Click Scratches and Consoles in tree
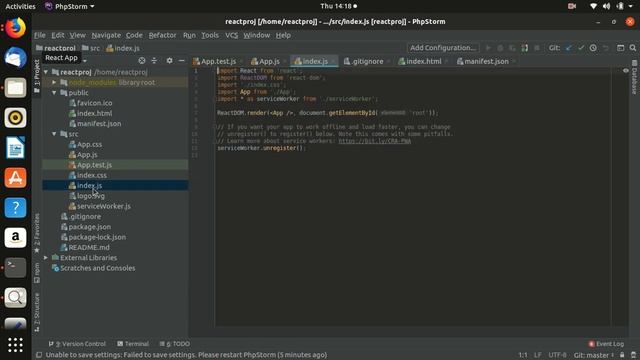Image resolution: width=640 pixels, height=360 pixels. [x=98, y=268]
